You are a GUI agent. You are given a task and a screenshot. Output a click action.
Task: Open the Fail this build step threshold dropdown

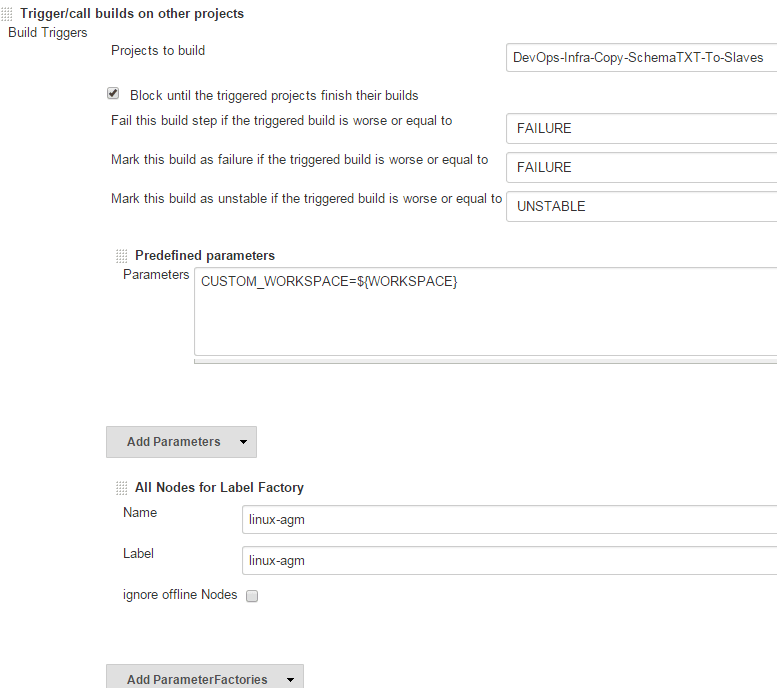click(x=641, y=128)
